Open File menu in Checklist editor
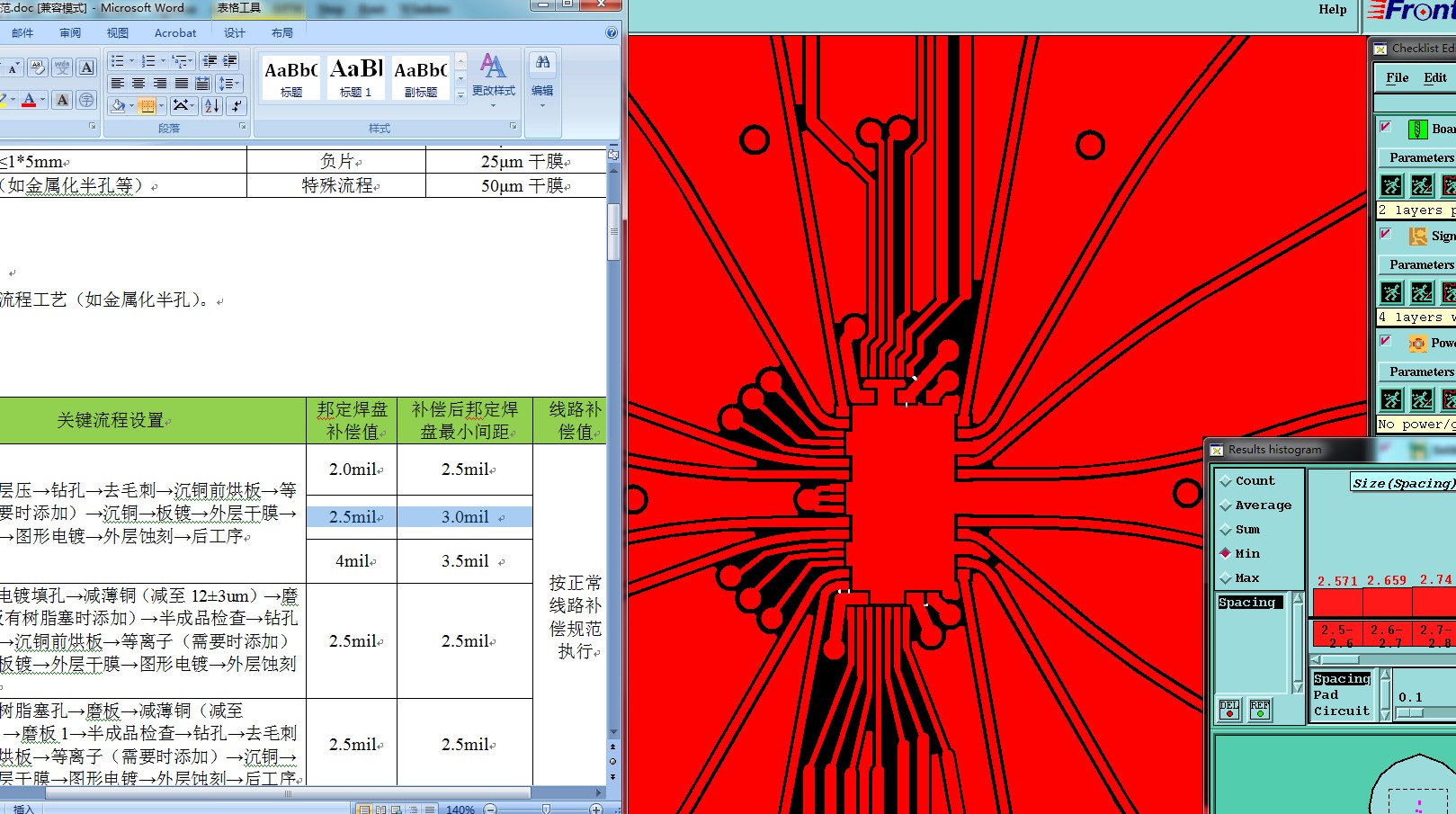This screenshot has width=1456, height=814. [x=1398, y=78]
